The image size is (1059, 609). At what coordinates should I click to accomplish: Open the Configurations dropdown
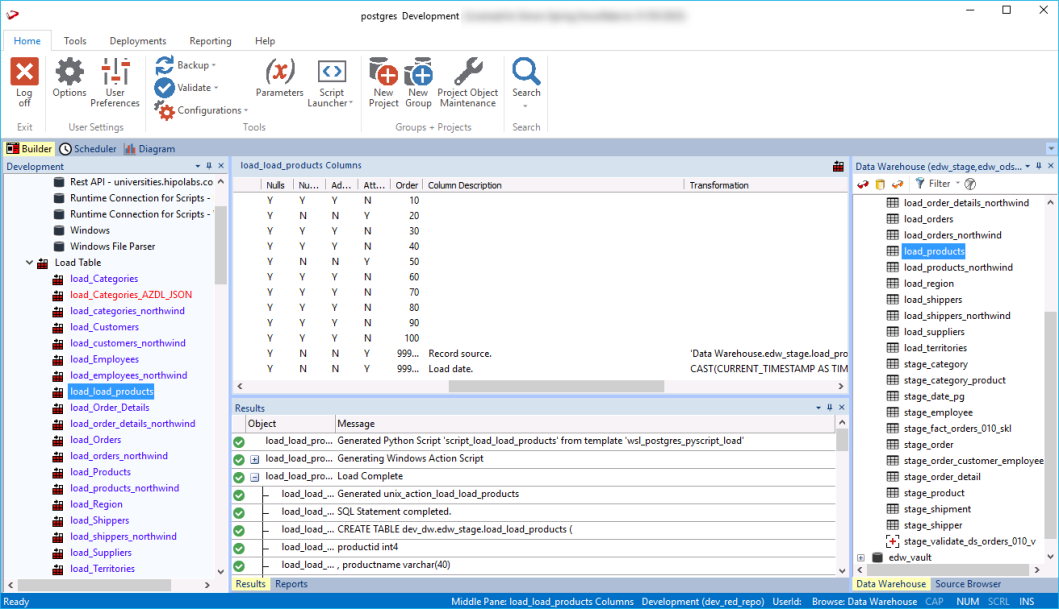pyautogui.click(x=208, y=110)
